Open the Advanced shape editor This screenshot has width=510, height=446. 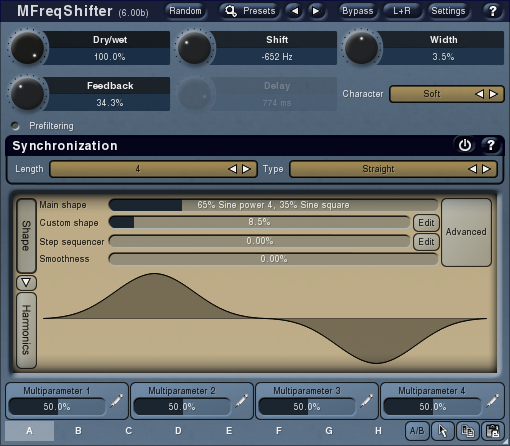[x=466, y=232]
